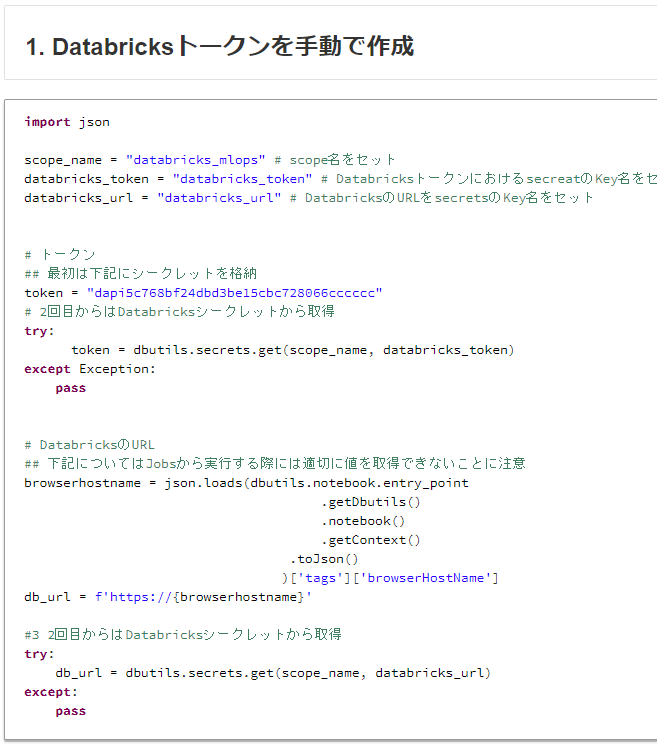Viewport: 657px width, 746px height.
Task: Click 'browserhostname = json.loads(' line
Action: pos(246,483)
